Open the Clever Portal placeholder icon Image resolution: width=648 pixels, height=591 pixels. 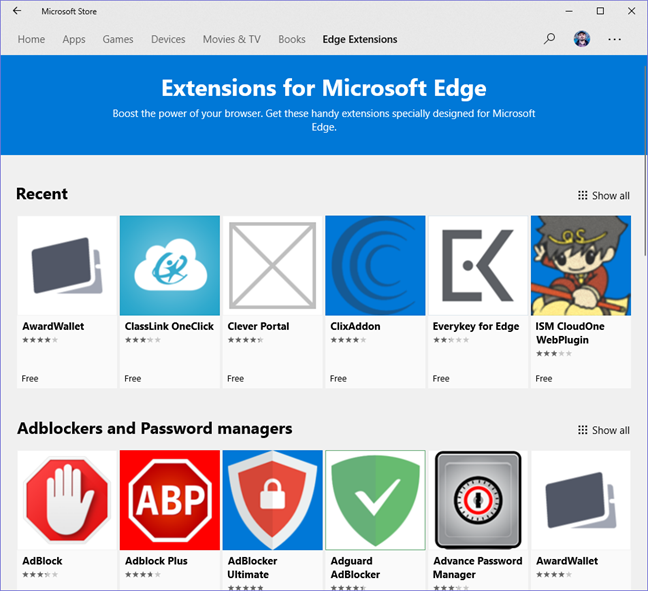[272, 265]
